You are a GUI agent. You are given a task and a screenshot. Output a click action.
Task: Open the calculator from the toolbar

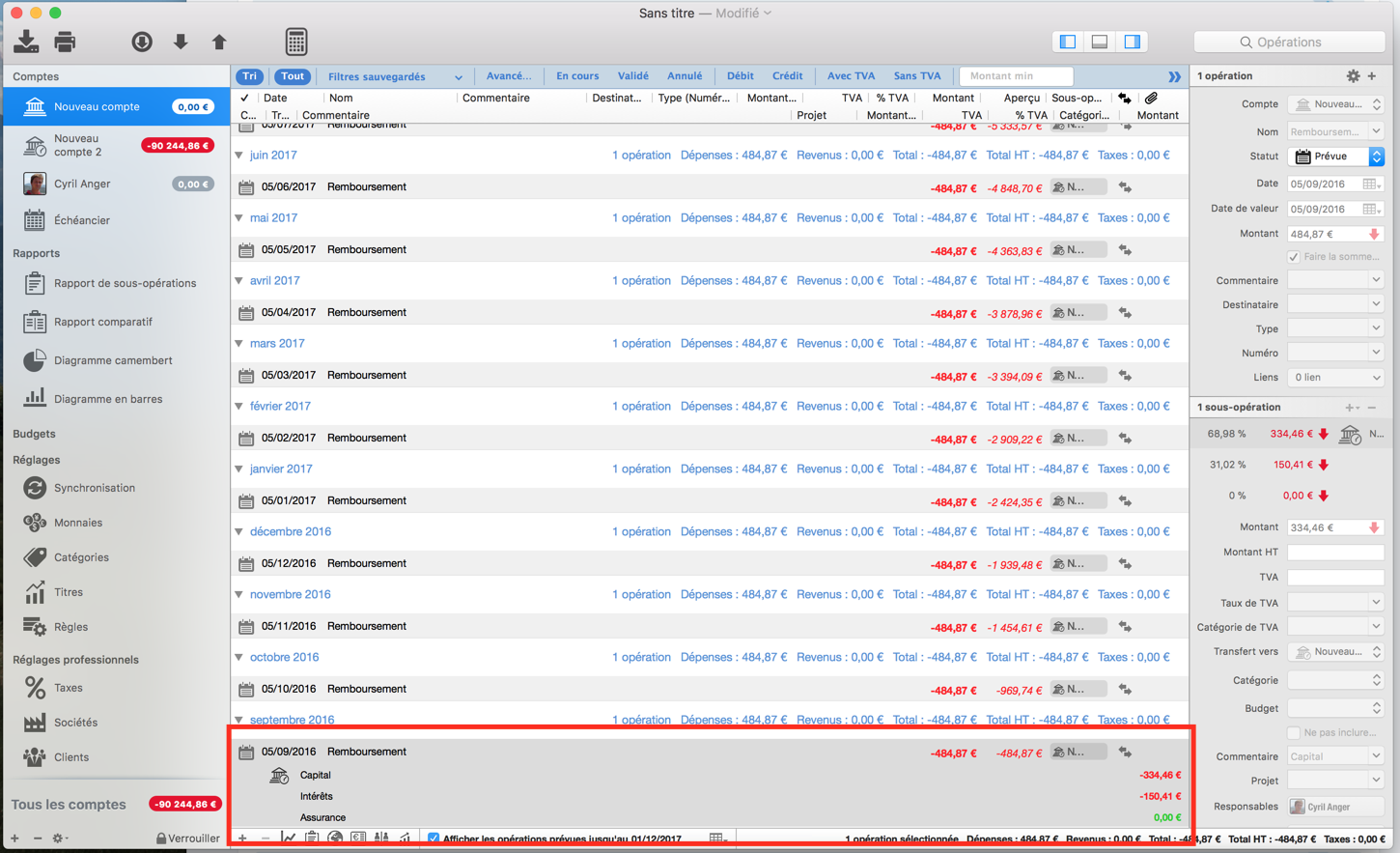pyautogui.click(x=296, y=42)
